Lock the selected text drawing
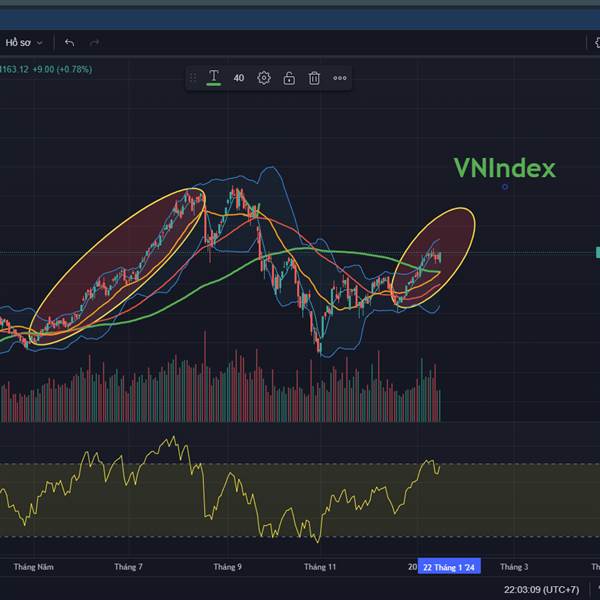 [x=289, y=78]
